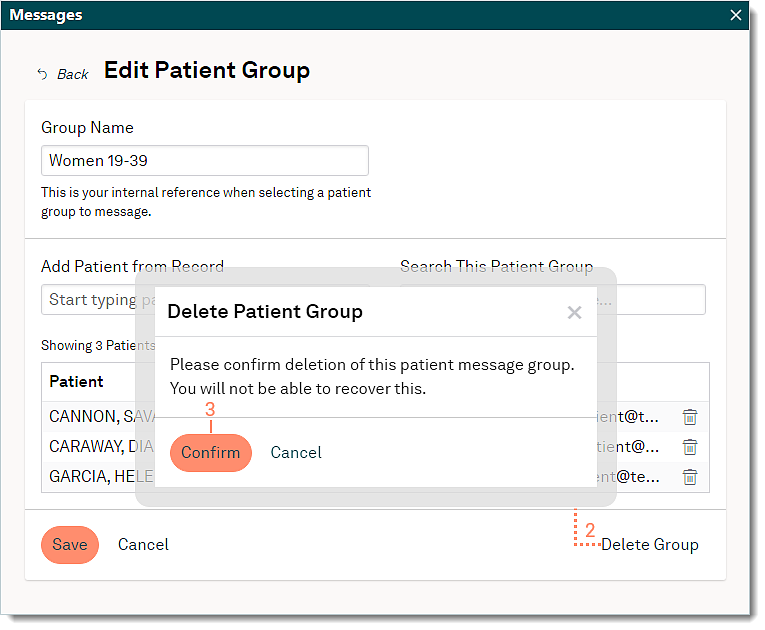Click the Patient column header
The width and height of the screenshot is (765, 630).
click(x=76, y=382)
